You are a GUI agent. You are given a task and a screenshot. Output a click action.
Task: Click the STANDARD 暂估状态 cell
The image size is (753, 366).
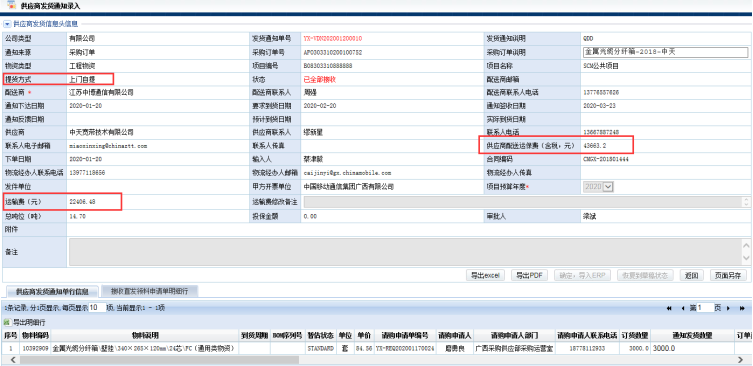click(320, 348)
